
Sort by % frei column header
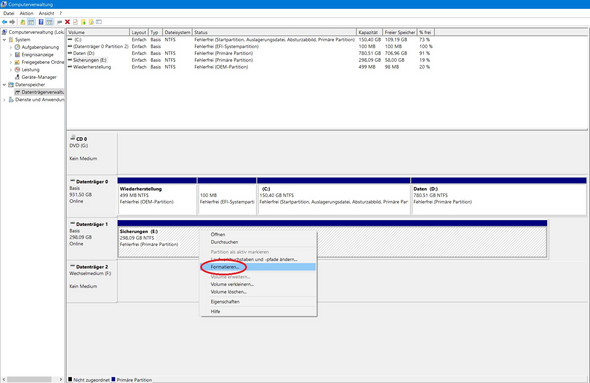point(426,32)
